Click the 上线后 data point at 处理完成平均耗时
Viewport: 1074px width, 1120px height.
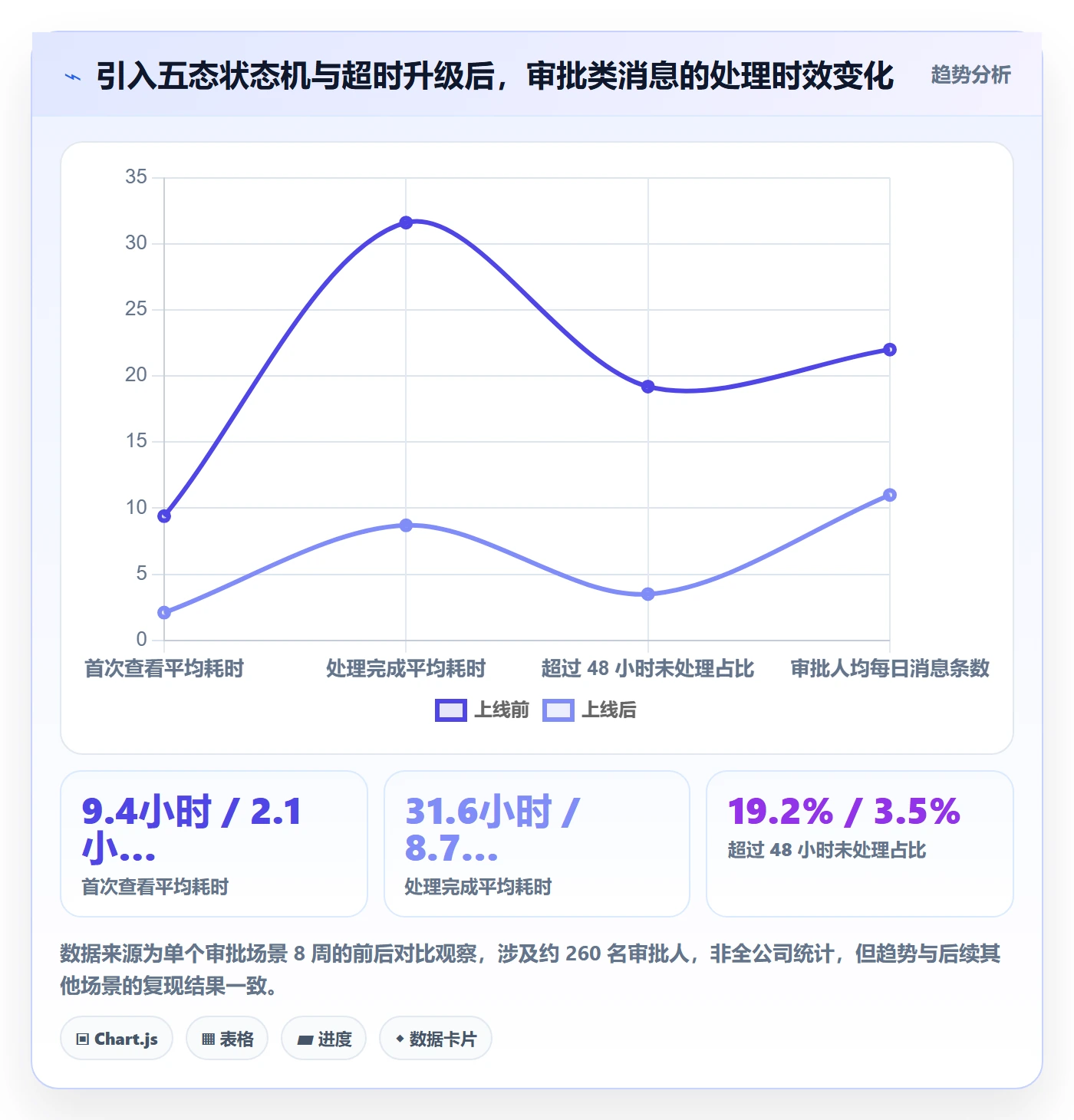(x=406, y=525)
